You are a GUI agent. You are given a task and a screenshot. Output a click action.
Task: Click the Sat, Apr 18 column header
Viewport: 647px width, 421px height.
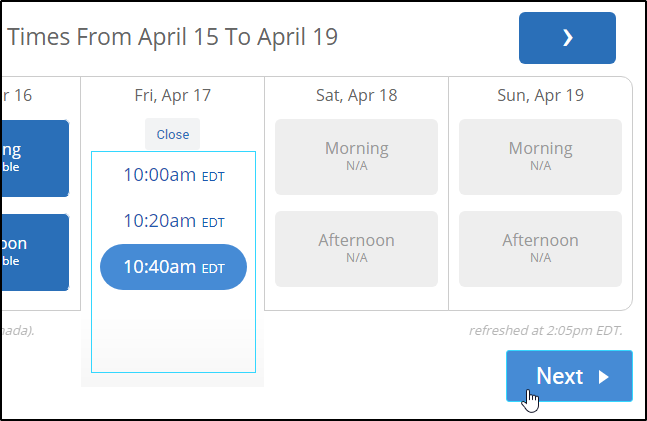point(356,96)
